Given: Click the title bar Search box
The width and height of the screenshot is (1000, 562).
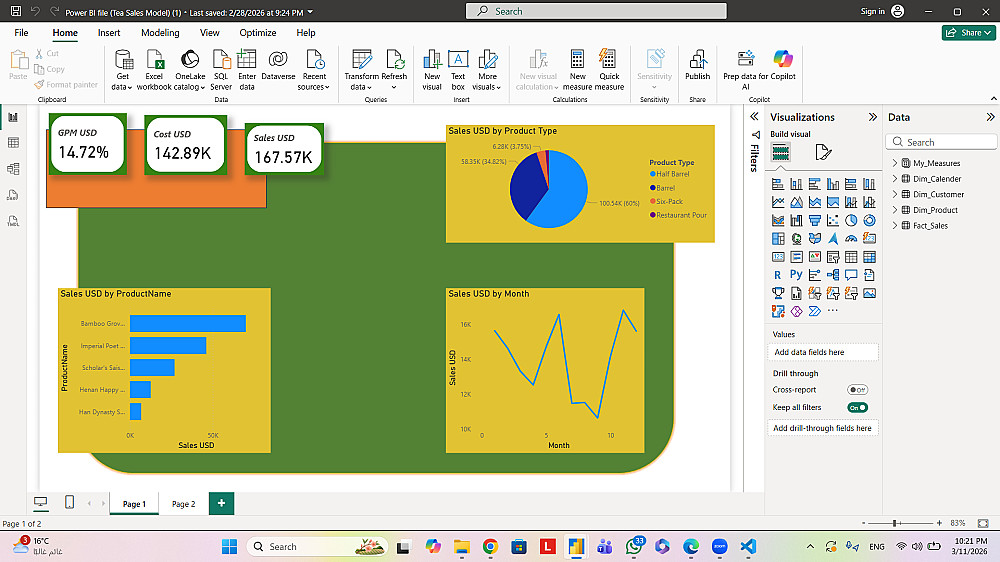Looking at the screenshot, I should coord(596,11).
